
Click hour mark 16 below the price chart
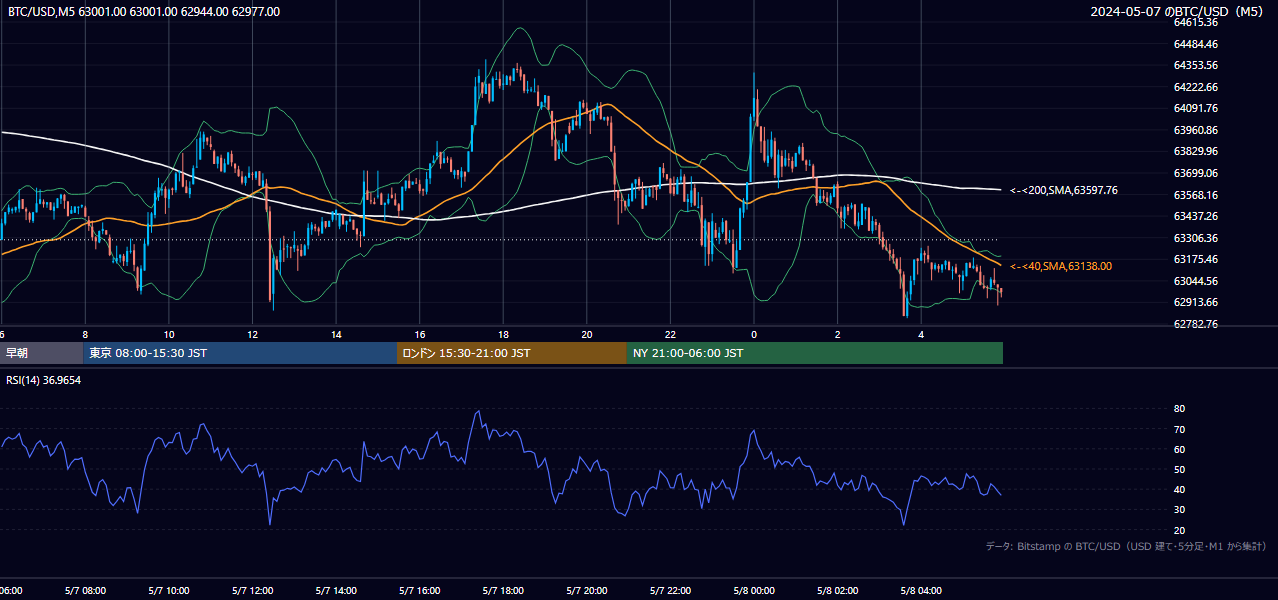(x=420, y=334)
